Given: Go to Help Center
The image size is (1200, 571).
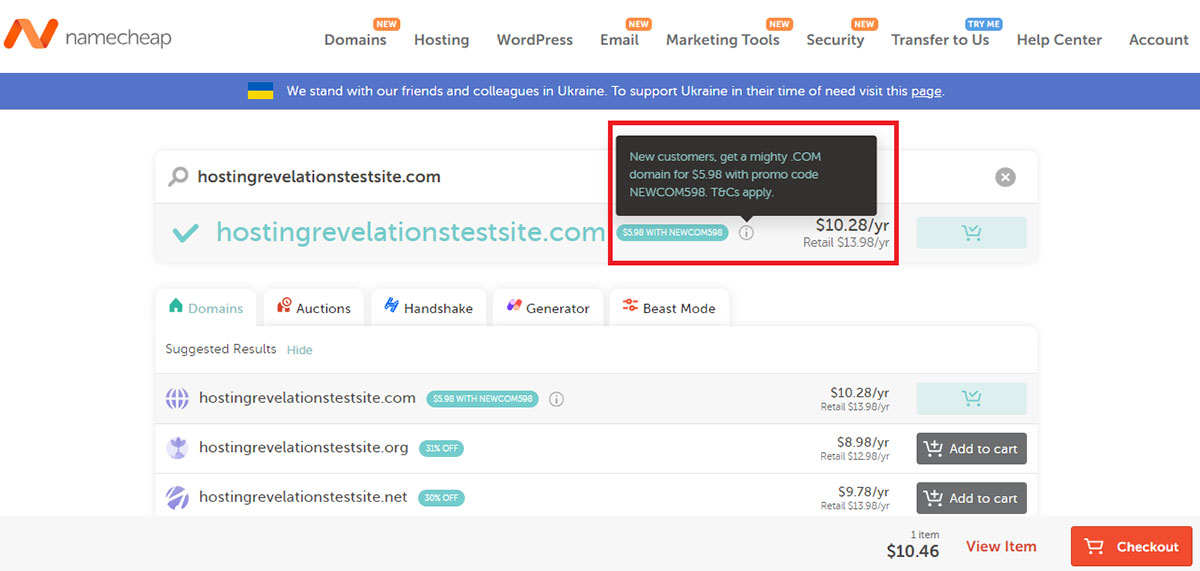Looking at the screenshot, I should point(1059,40).
